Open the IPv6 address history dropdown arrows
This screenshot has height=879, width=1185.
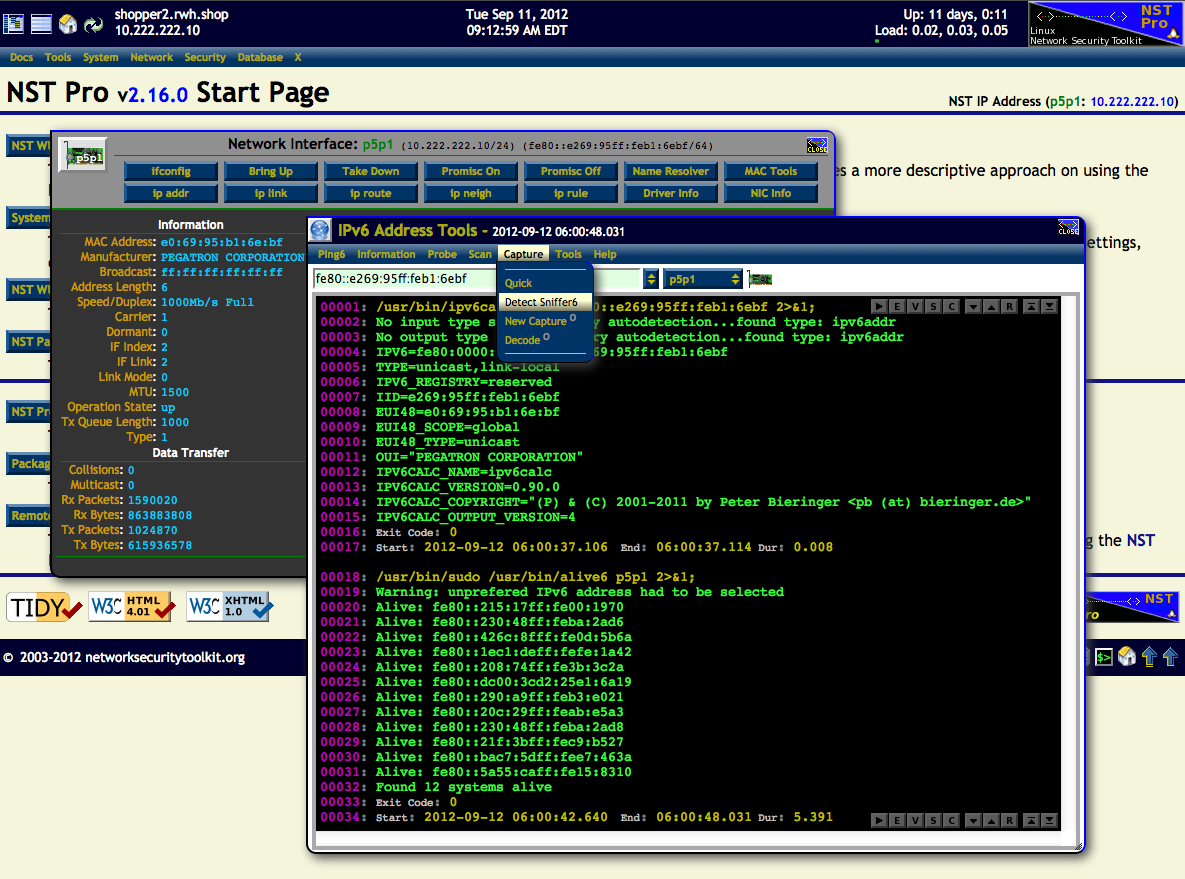click(x=651, y=279)
